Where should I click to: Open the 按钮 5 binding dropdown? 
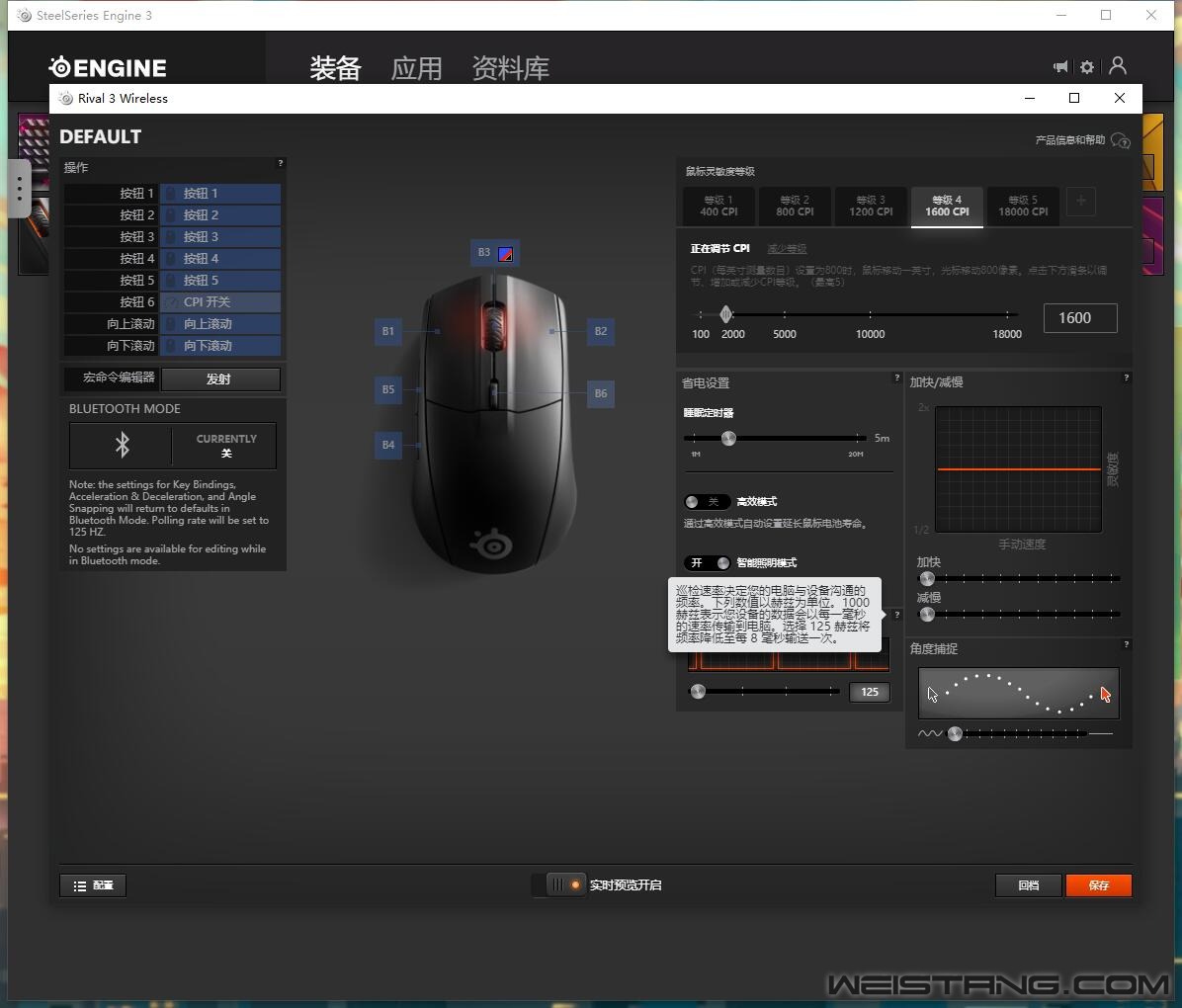(220, 281)
